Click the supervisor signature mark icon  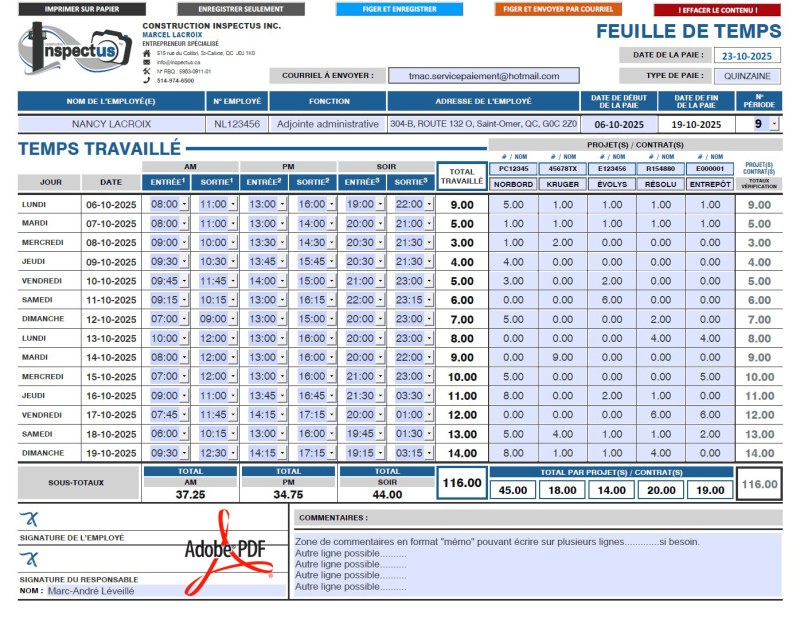[30, 560]
